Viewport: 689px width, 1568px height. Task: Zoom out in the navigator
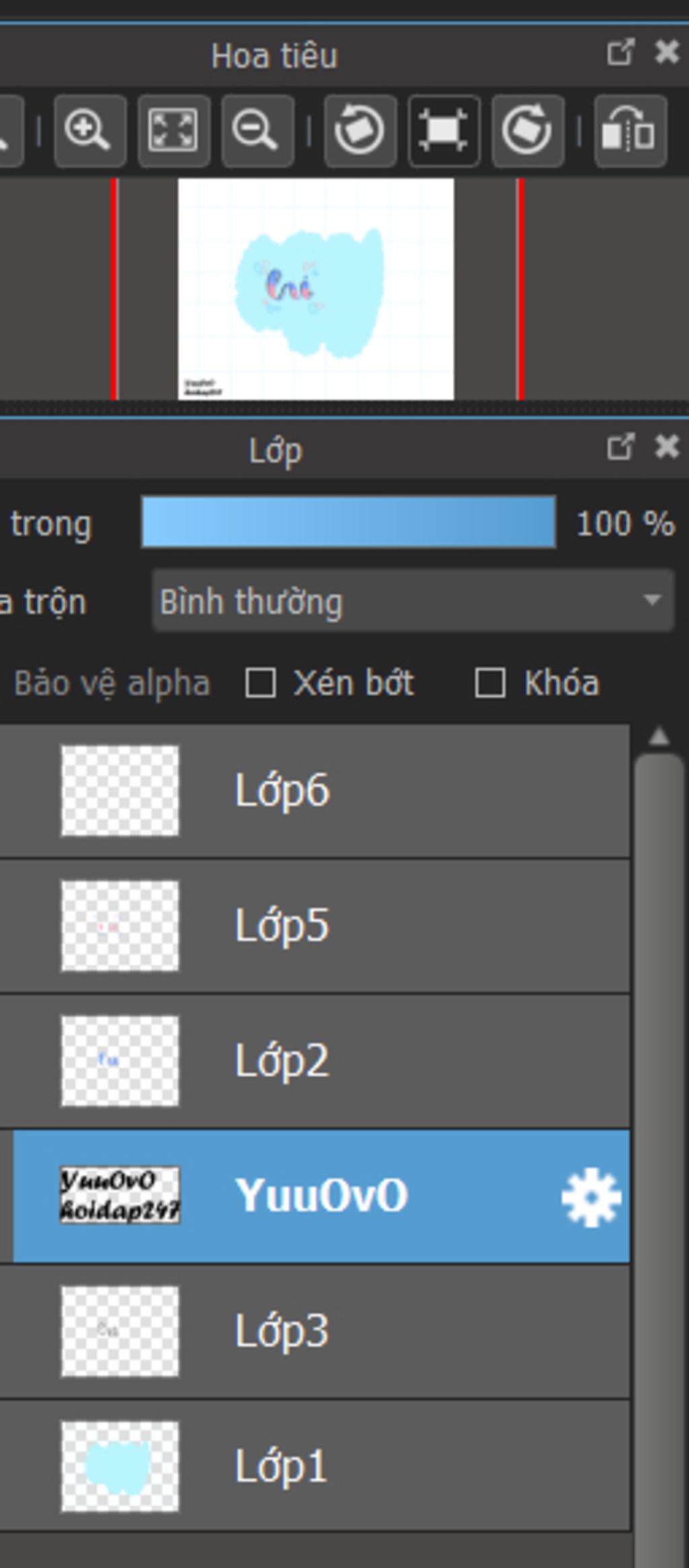257,131
